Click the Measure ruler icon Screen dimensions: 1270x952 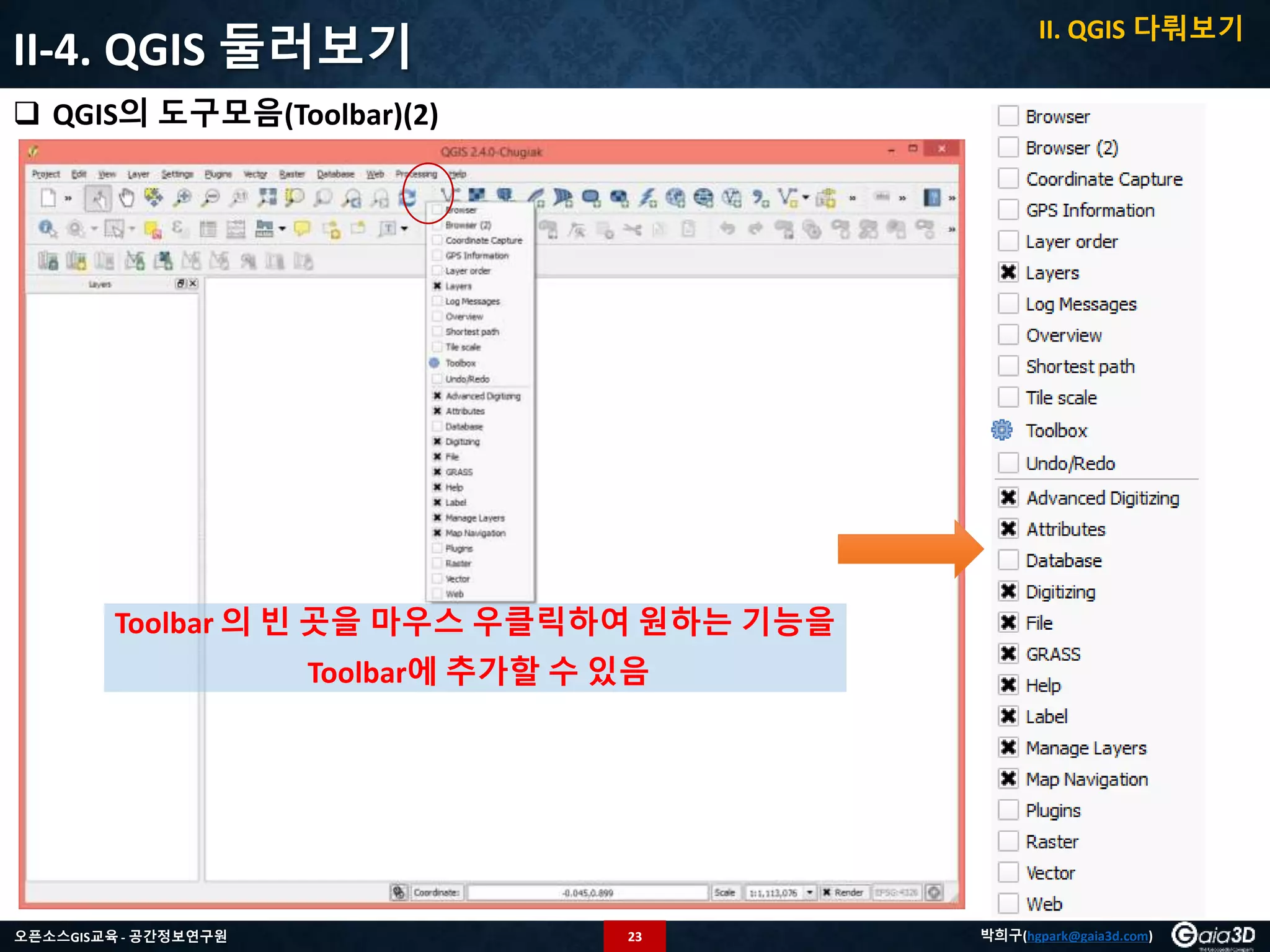click(x=264, y=229)
